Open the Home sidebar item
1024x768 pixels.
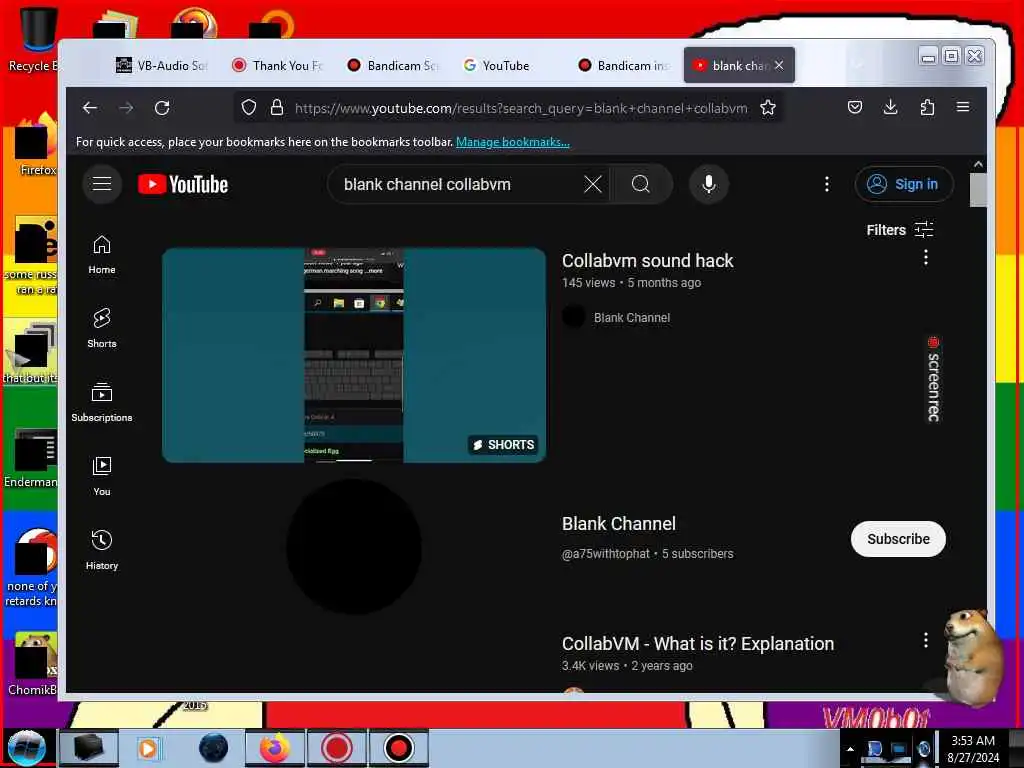(102, 255)
